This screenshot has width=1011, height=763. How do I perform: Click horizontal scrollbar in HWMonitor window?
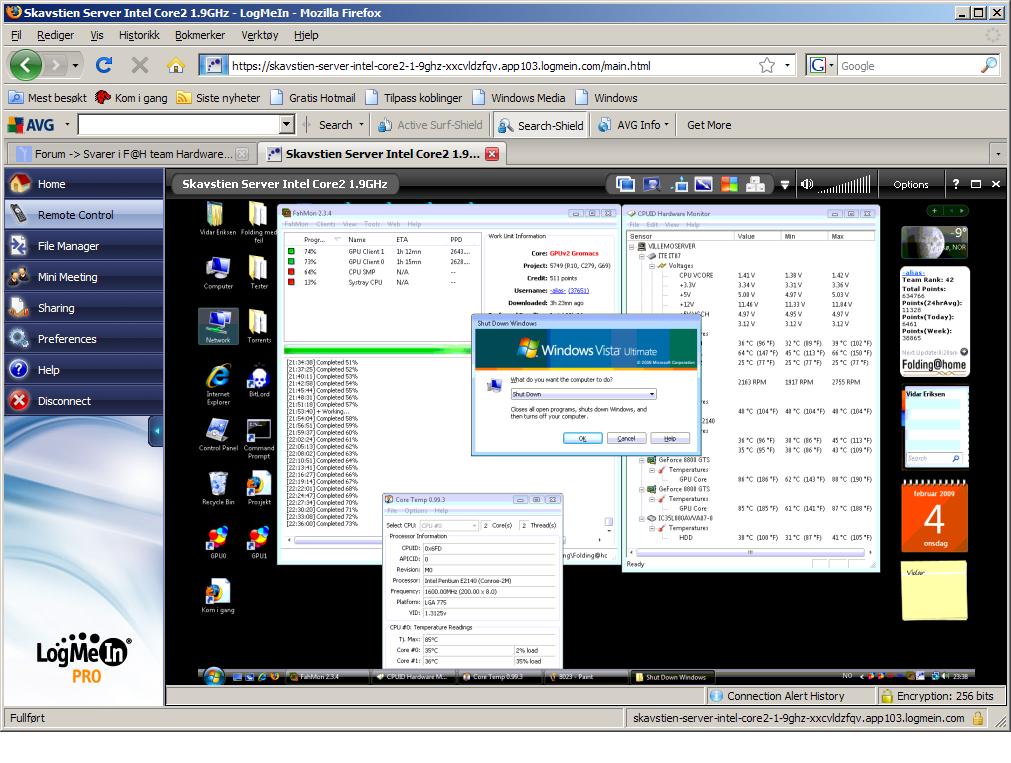click(749, 552)
